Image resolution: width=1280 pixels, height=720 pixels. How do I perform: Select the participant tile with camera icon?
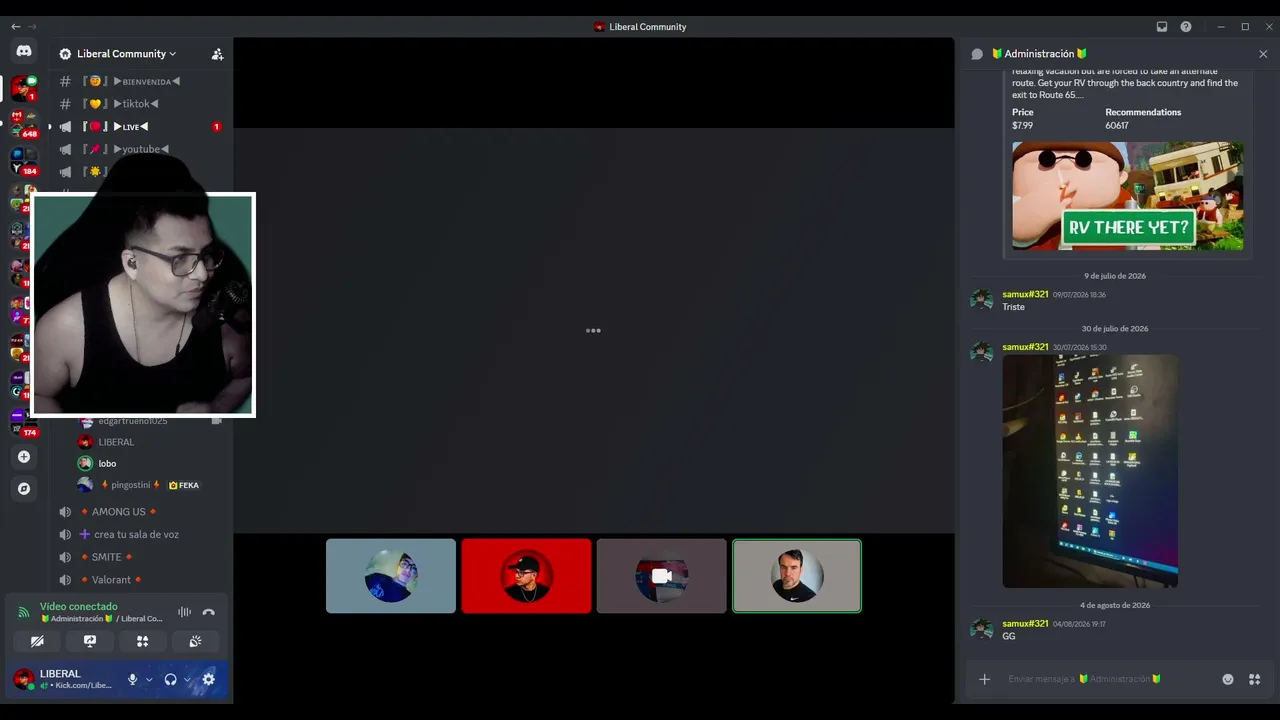pos(662,576)
